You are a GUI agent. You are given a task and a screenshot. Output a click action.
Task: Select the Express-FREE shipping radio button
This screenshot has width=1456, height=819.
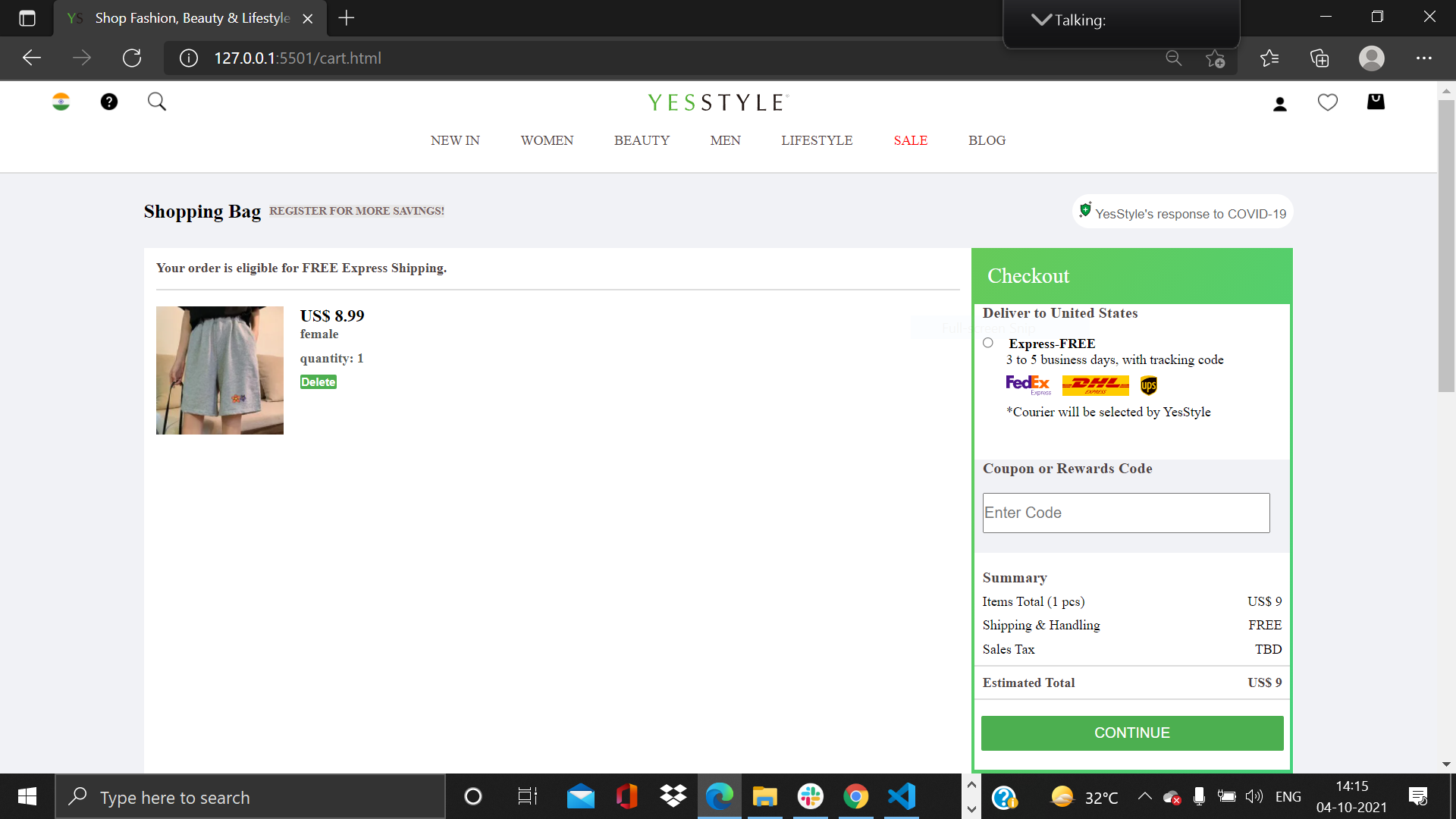click(x=988, y=343)
